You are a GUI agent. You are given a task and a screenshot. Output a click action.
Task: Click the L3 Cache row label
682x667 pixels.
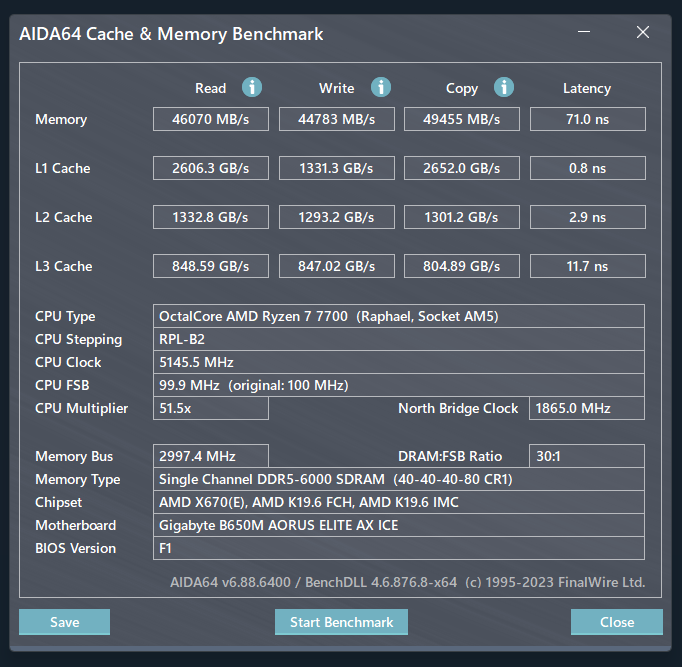pos(64,266)
